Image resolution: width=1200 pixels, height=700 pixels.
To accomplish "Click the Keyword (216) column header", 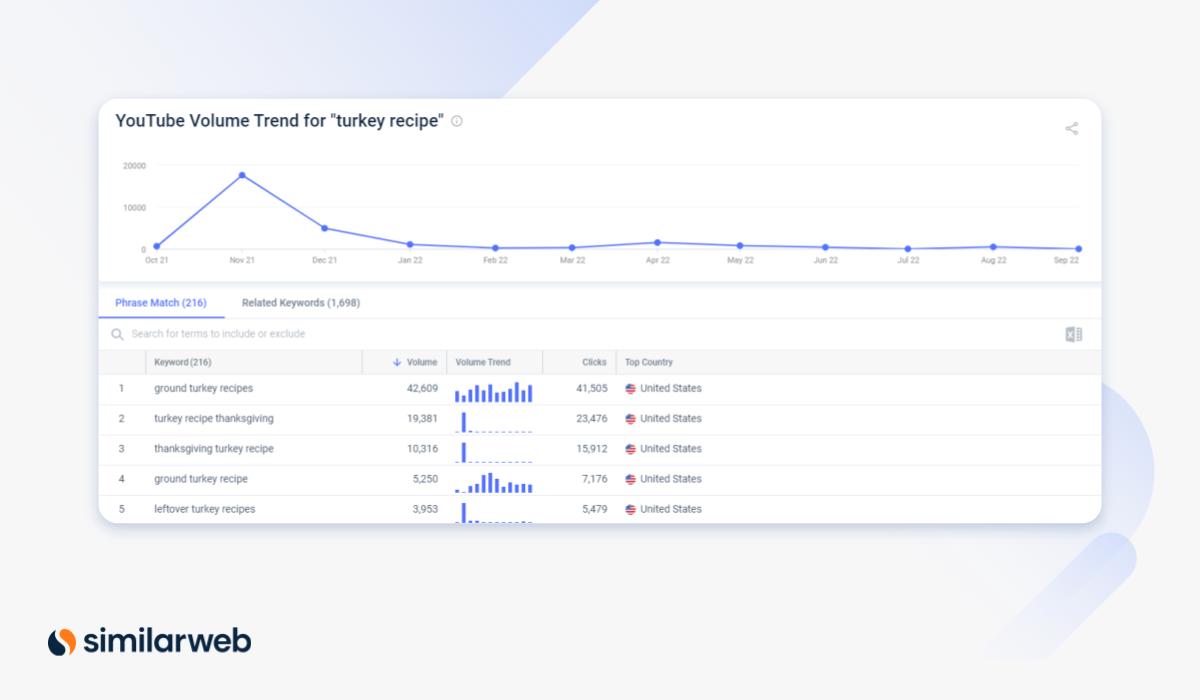I will [x=183, y=362].
